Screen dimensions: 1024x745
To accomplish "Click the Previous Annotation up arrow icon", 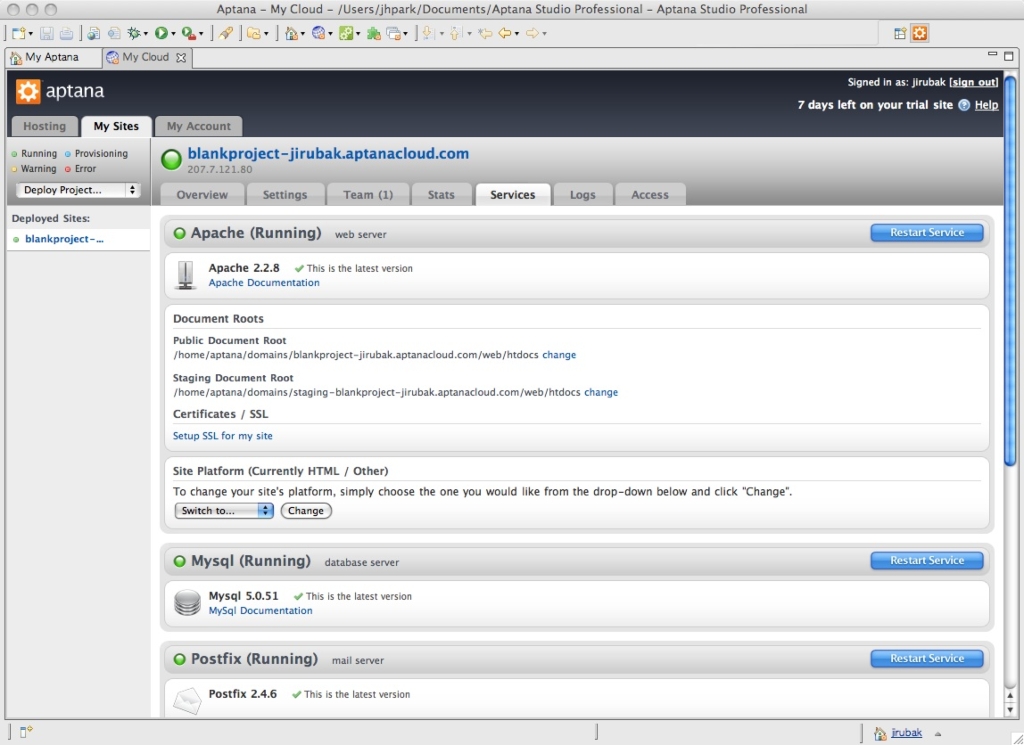I will click(x=456, y=33).
